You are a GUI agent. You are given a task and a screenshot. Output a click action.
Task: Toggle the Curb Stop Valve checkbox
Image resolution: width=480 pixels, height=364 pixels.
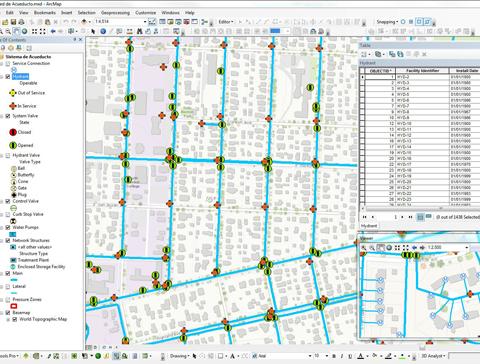(8, 214)
